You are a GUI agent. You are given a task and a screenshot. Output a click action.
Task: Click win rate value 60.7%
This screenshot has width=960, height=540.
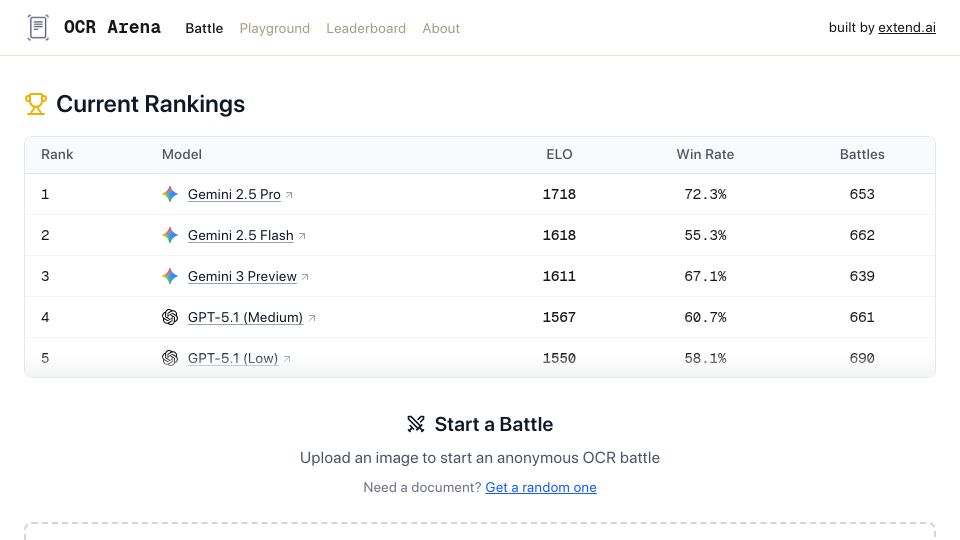click(705, 317)
